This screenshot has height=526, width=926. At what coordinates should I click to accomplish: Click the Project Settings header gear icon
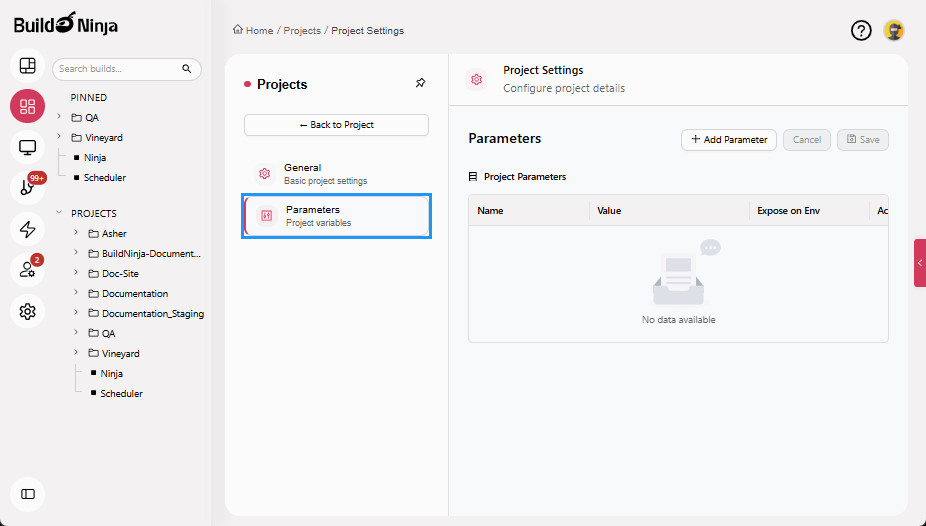click(477, 80)
